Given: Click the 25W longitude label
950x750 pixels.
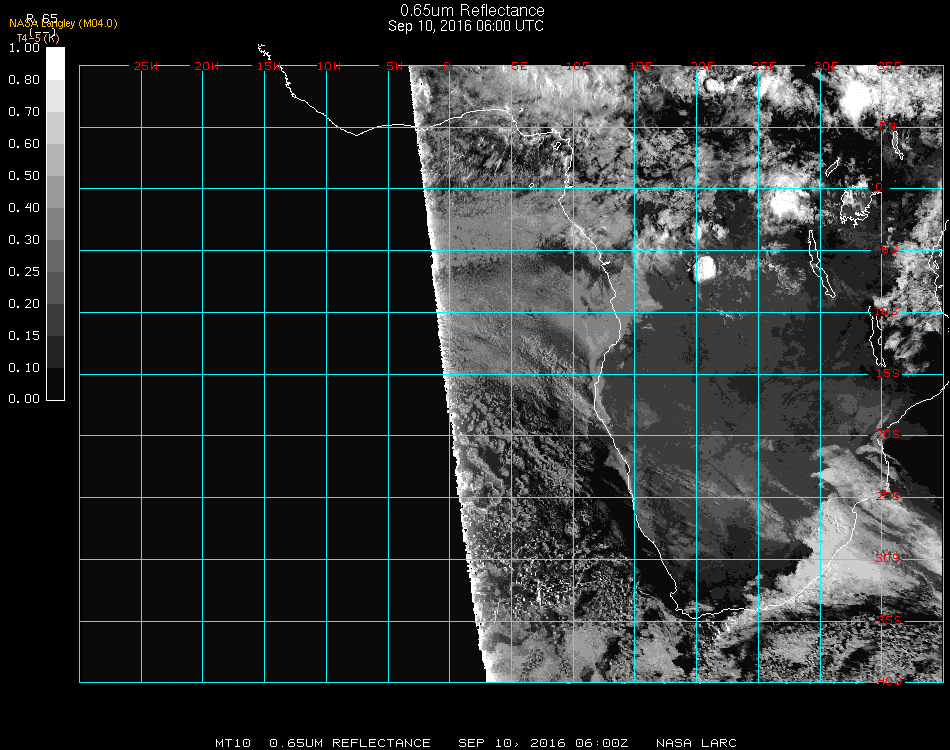Looking at the screenshot, I should [x=146, y=66].
